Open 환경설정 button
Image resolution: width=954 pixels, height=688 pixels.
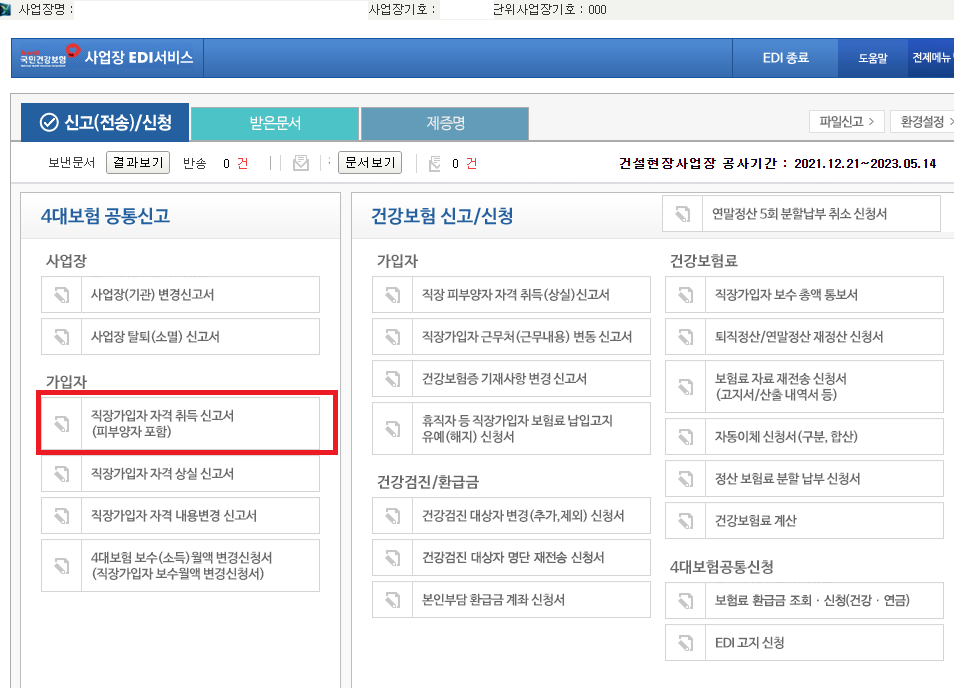(x=922, y=122)
